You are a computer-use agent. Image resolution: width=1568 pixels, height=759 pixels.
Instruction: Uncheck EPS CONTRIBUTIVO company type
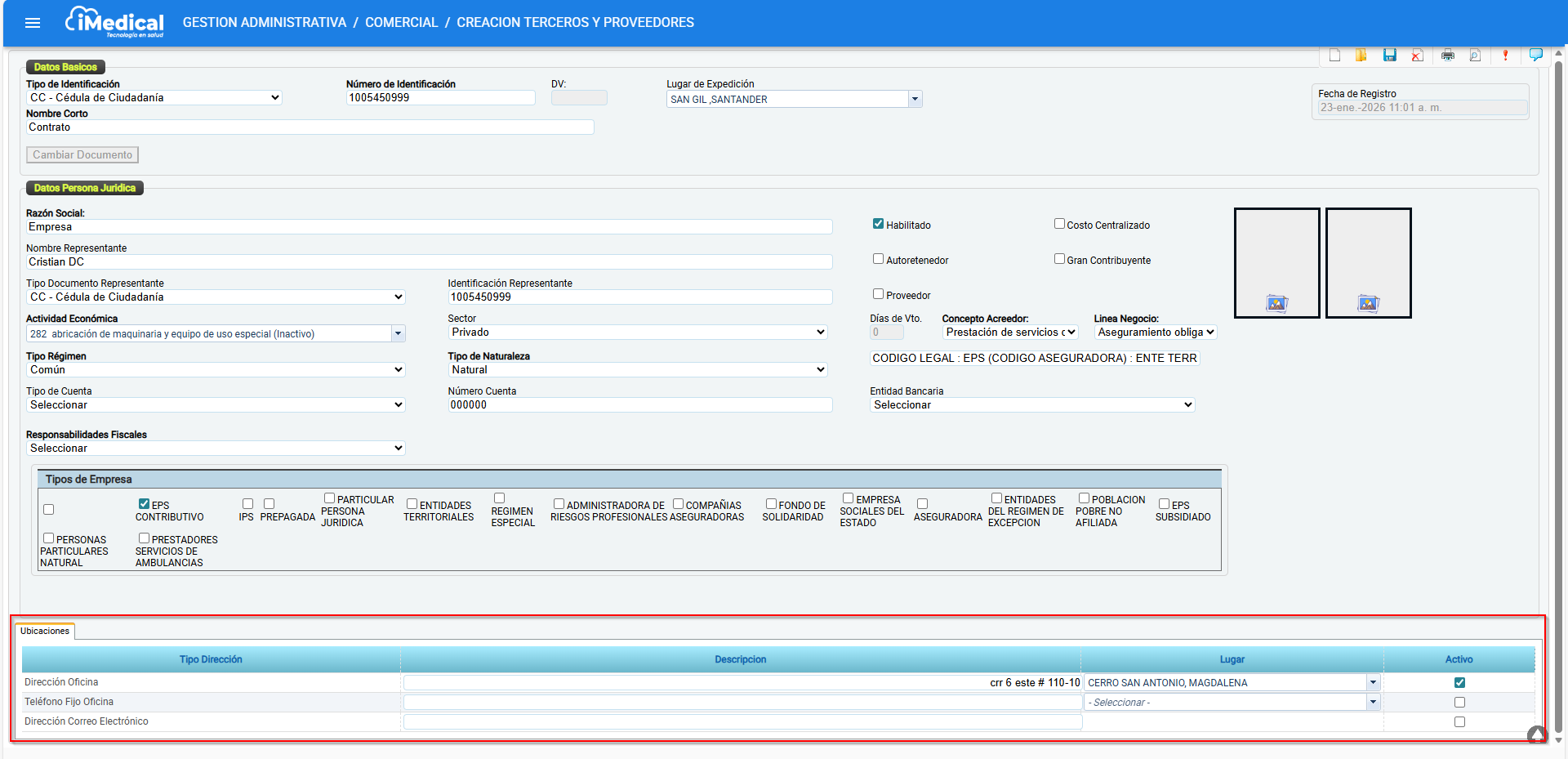click(144, 504)
